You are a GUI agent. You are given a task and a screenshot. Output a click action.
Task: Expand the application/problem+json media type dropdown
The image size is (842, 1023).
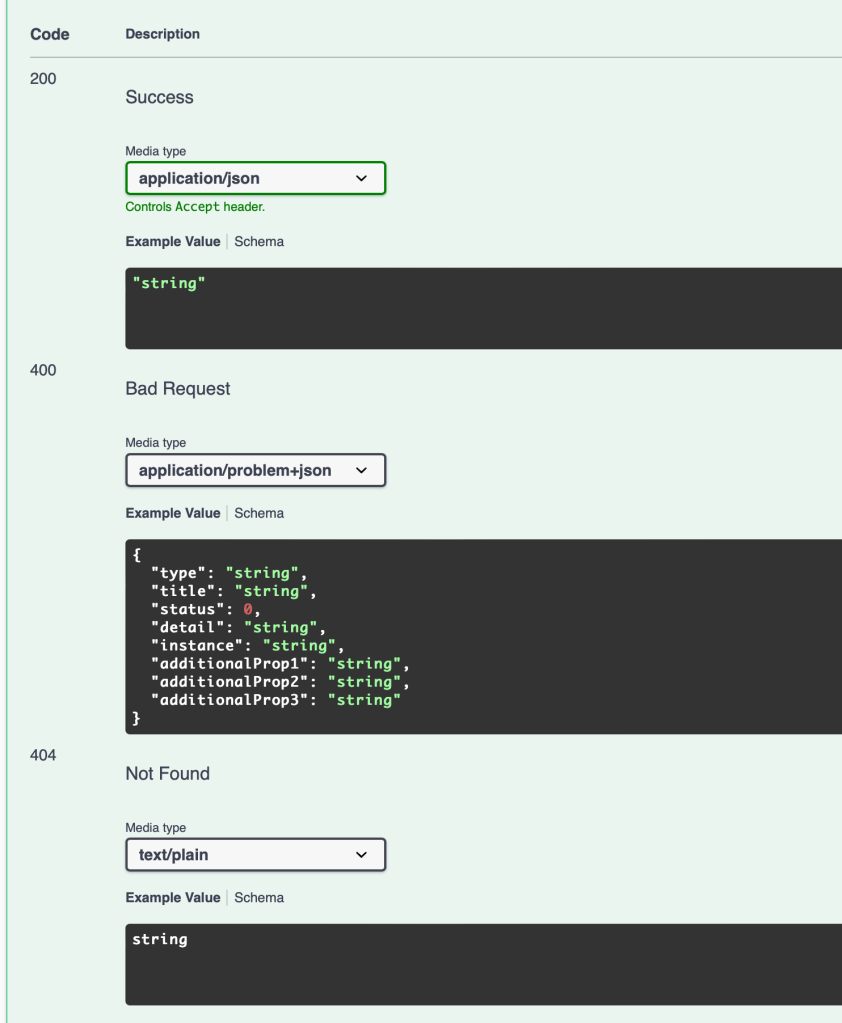pyautogui.click(x=255, y=470)
